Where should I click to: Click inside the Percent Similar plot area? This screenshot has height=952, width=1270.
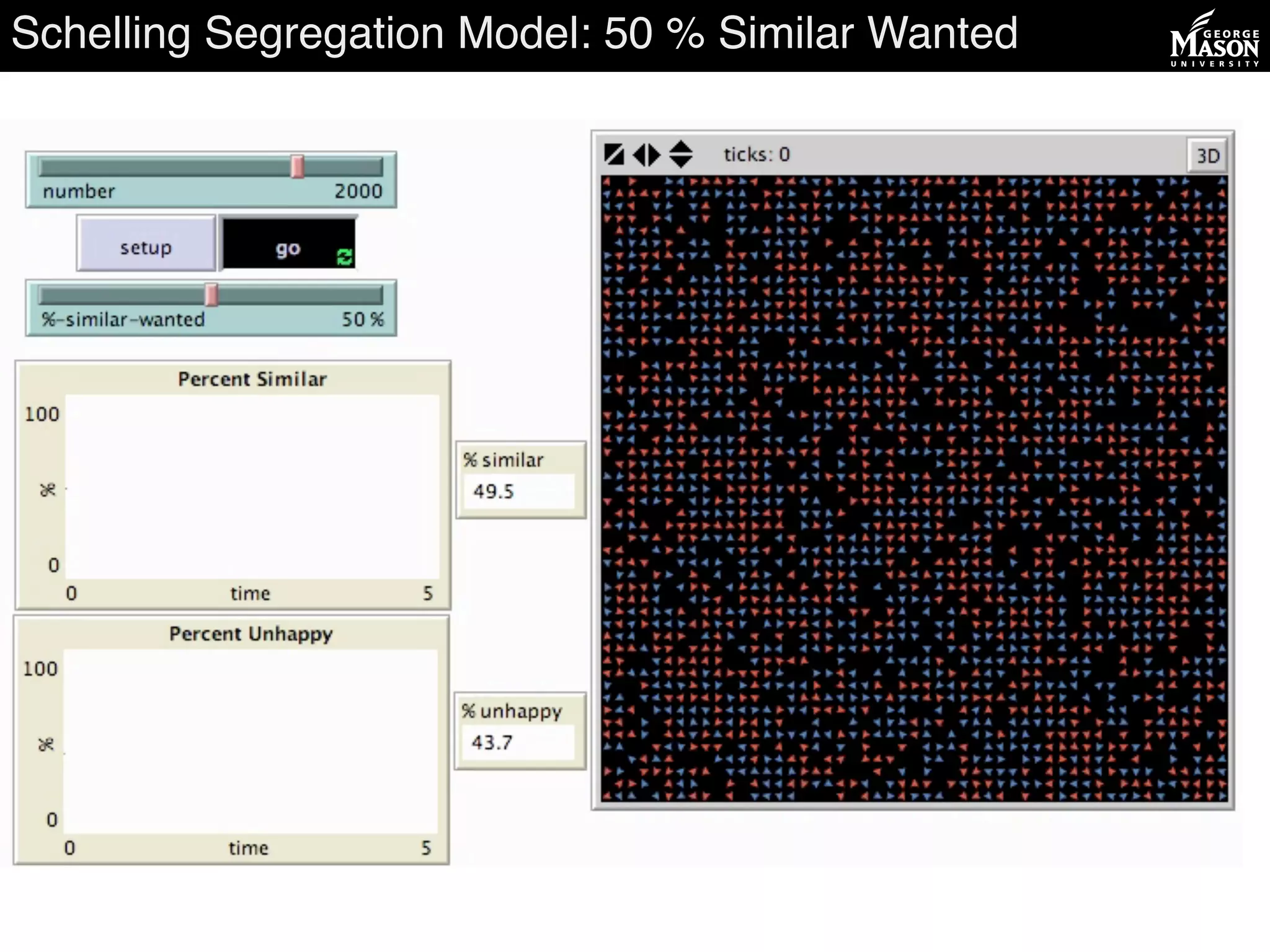click(252, 487)
